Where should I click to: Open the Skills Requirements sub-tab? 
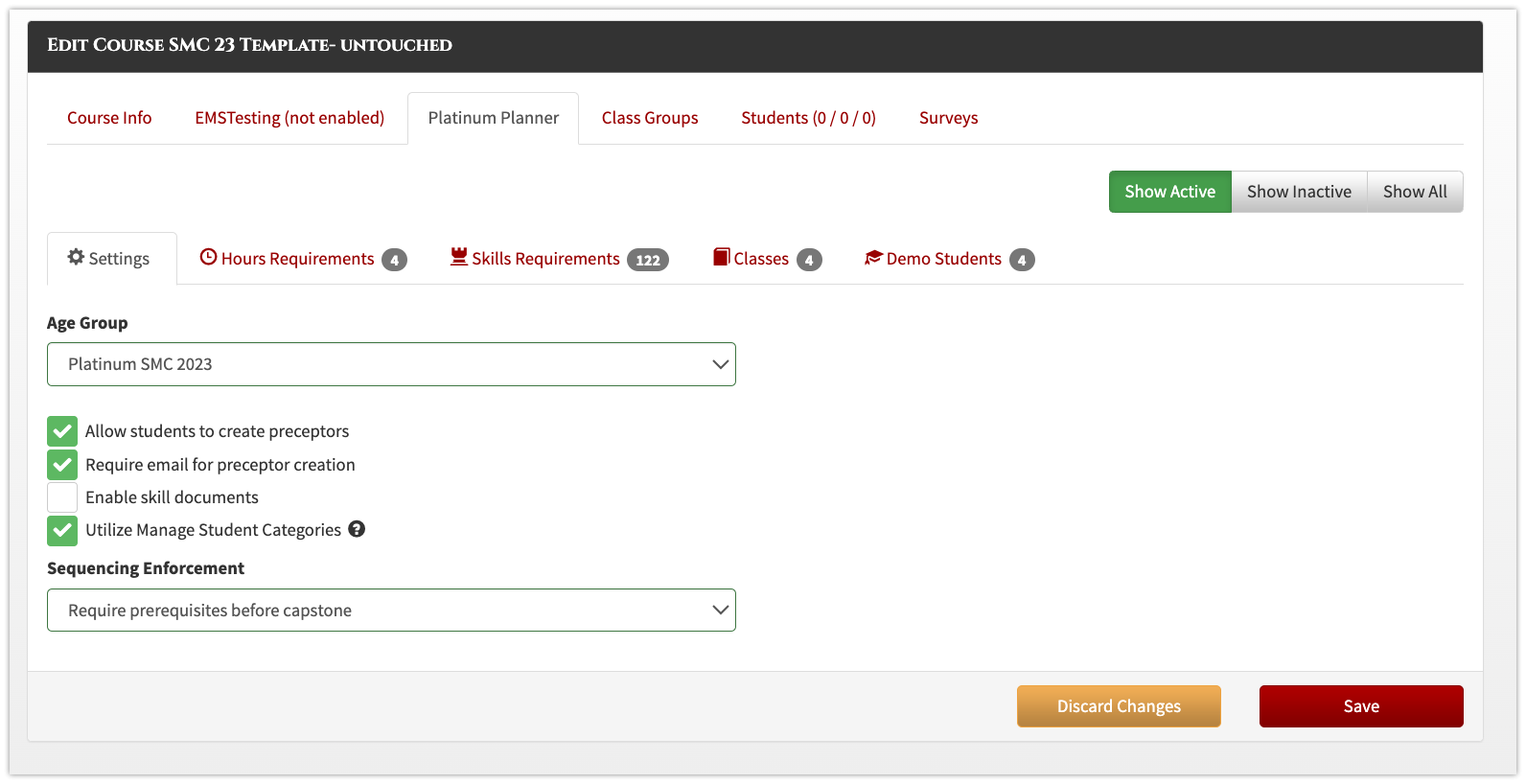pos(560,259)
